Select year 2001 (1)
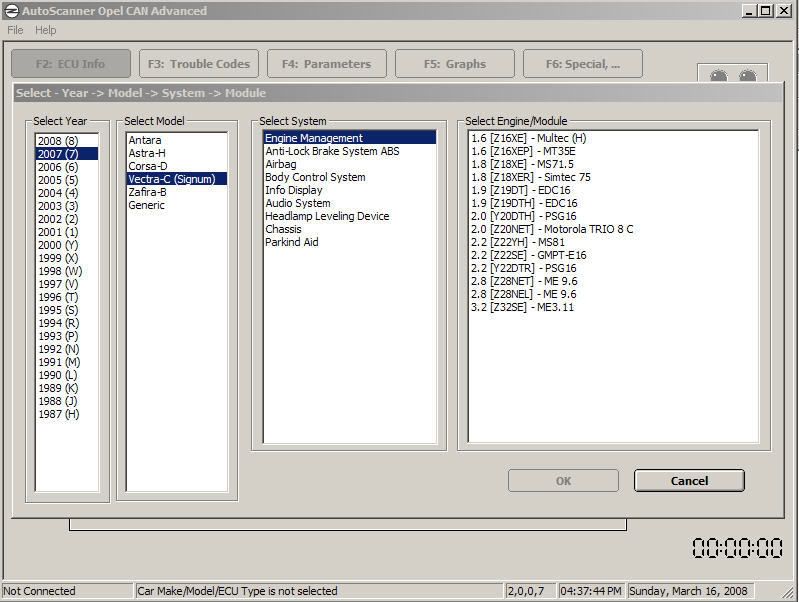Screen dimensions: 799x602 point(67,232)
